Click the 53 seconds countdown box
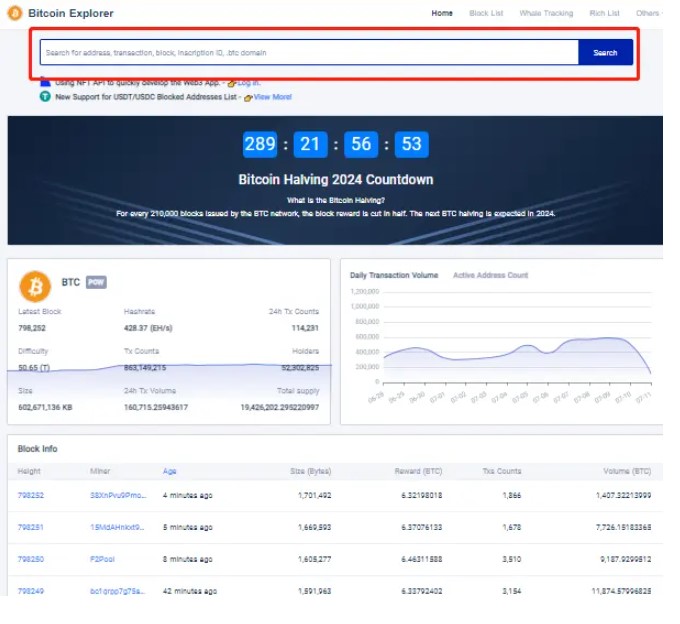The image size is (680, 624). tap(412, 144)
